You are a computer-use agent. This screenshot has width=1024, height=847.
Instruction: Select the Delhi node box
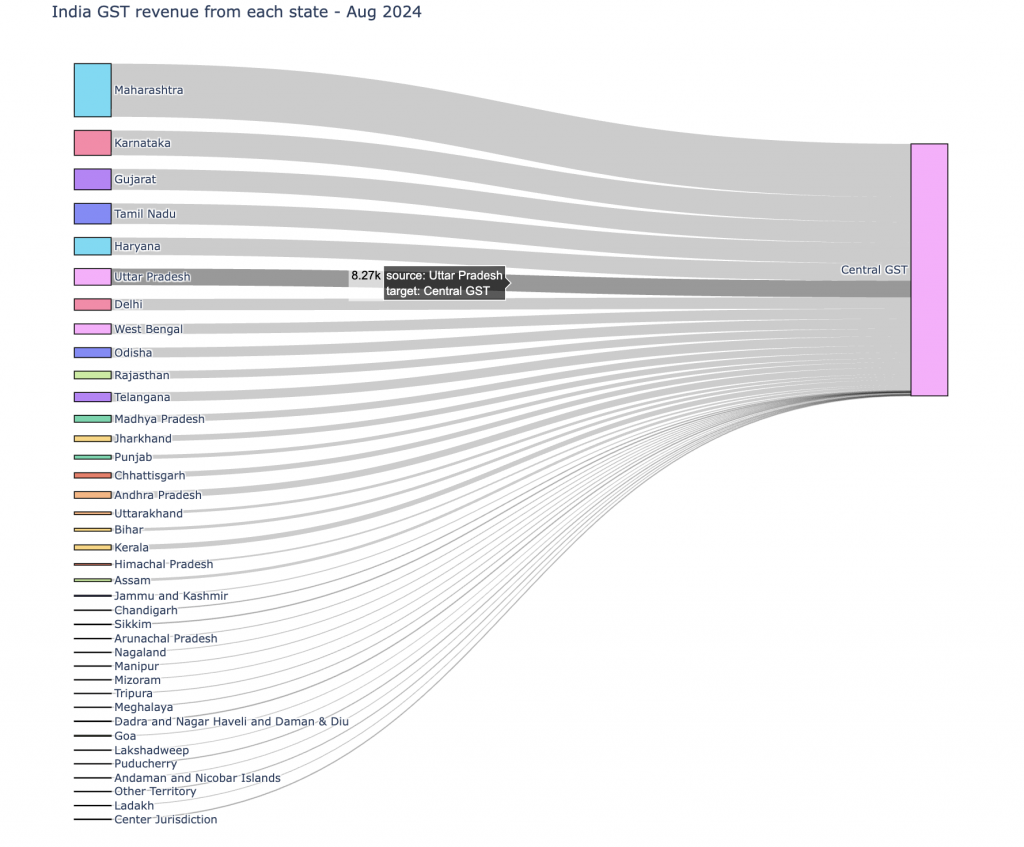[92, 304]
